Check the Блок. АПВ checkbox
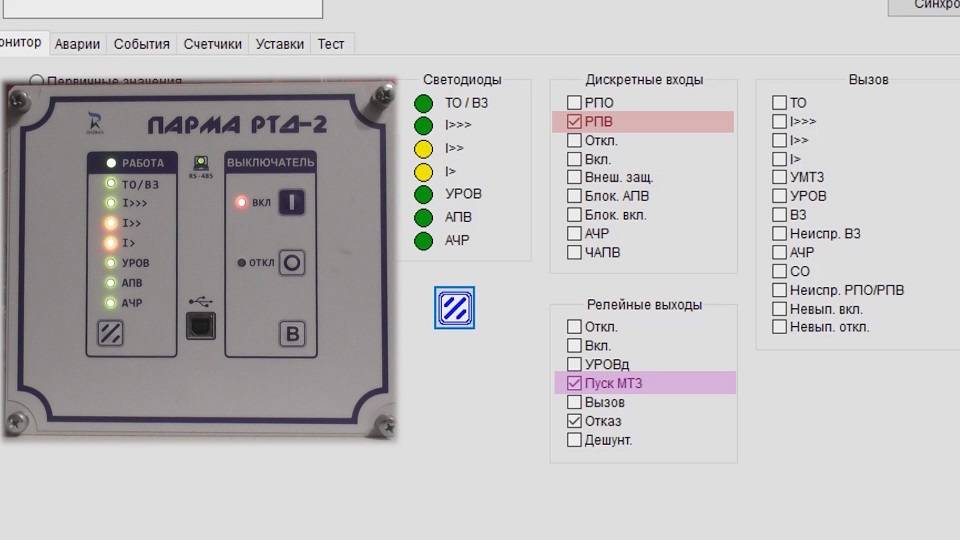Screen dimensions: 960x540 coord(574,196)
